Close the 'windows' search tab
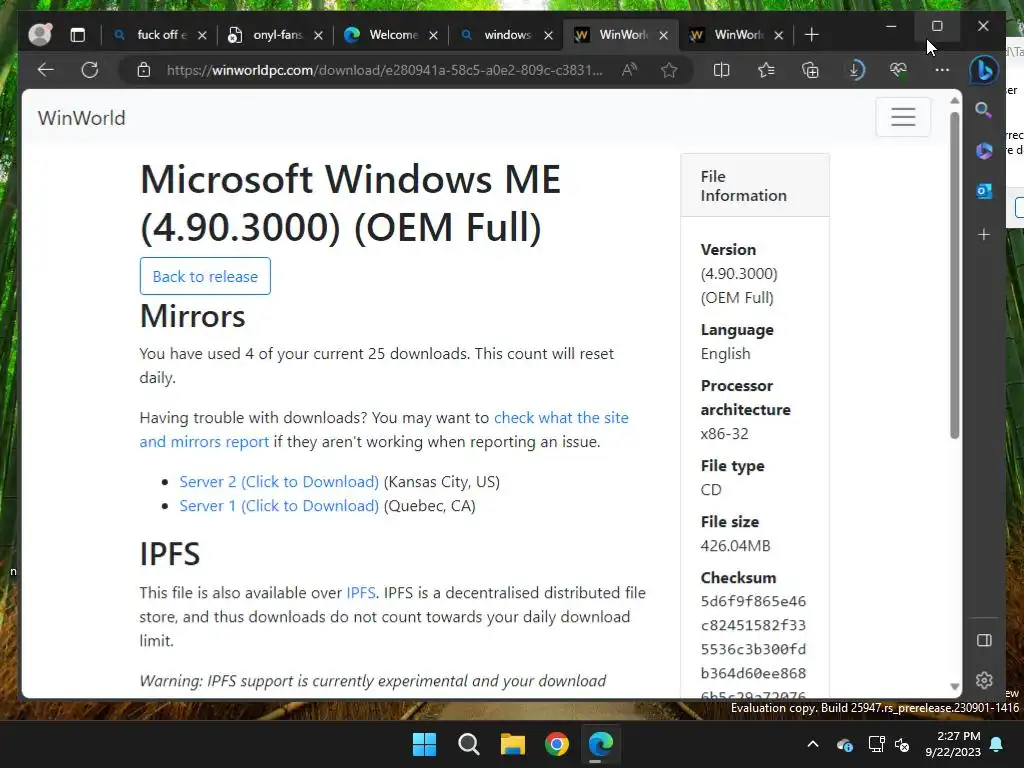Screen dimensions: 1024x768 click(x=549, y=35)
